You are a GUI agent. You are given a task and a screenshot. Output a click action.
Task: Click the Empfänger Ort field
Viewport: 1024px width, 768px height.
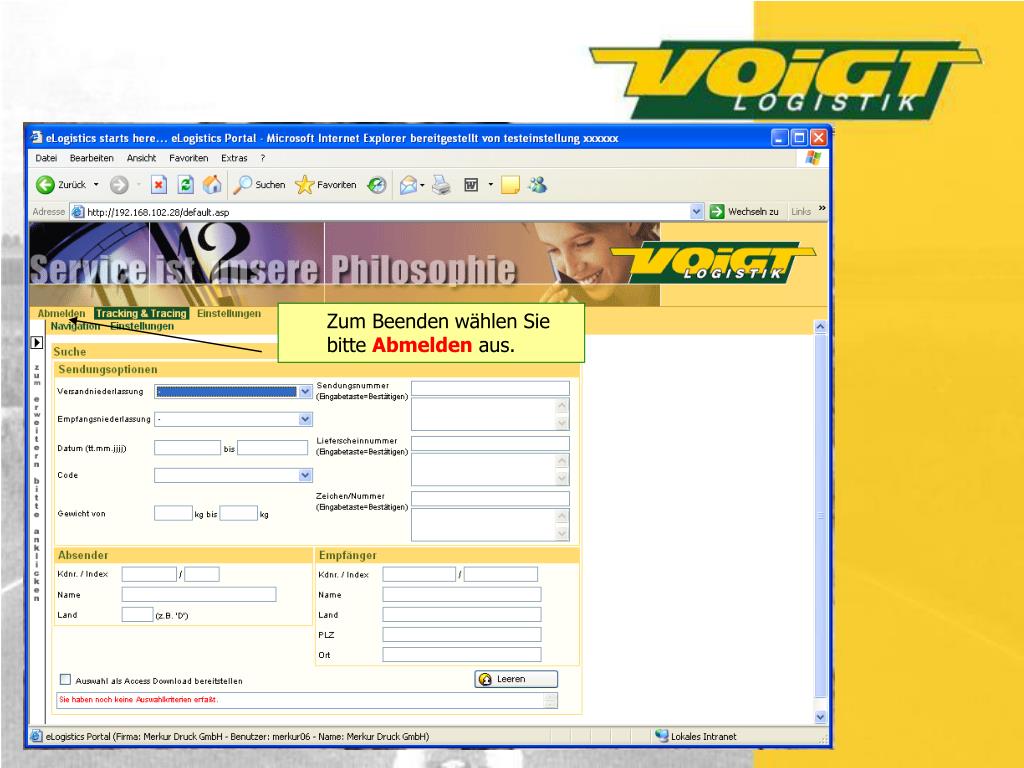click(x=462, y=654)
